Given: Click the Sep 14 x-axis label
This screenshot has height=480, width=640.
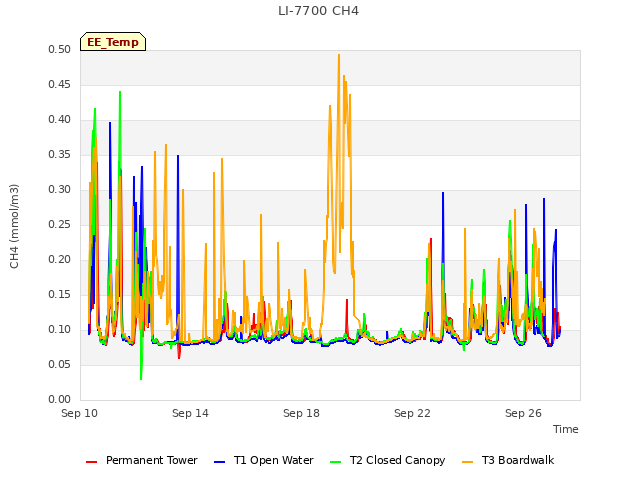Looking at the screenshot, I should 190,413.
